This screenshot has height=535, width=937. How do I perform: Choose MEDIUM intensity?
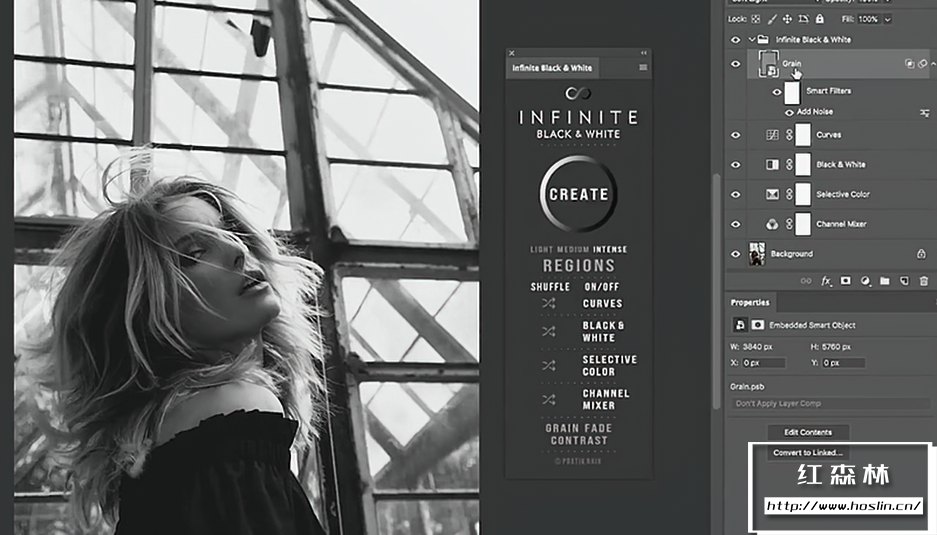tap(573, 249)
